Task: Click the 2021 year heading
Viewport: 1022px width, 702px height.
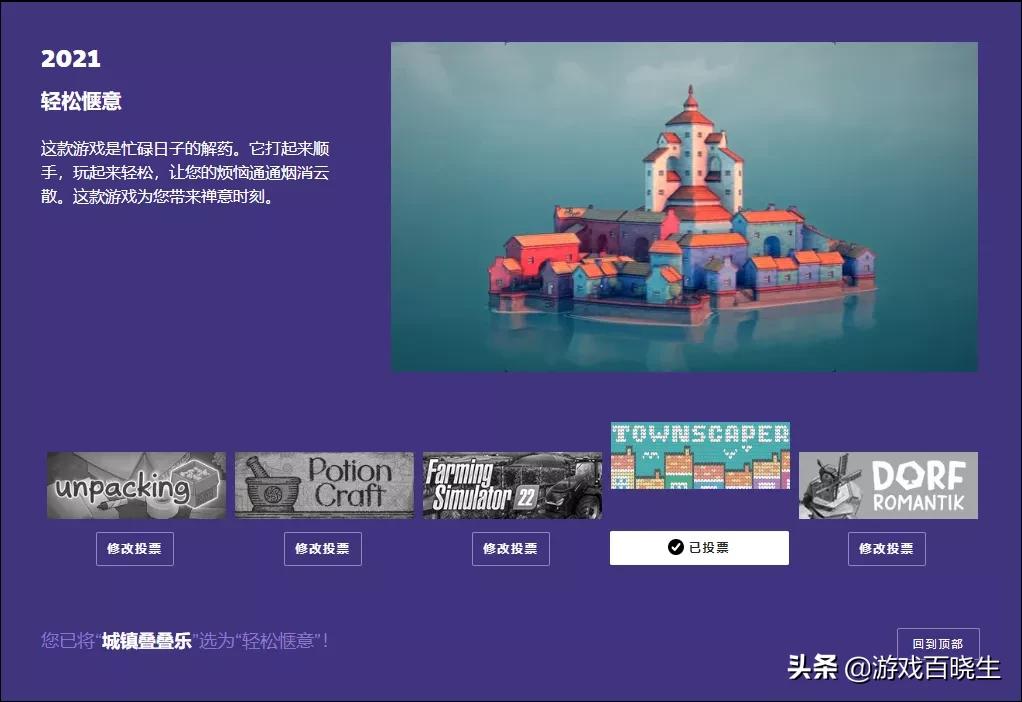Action: (70, 58)
